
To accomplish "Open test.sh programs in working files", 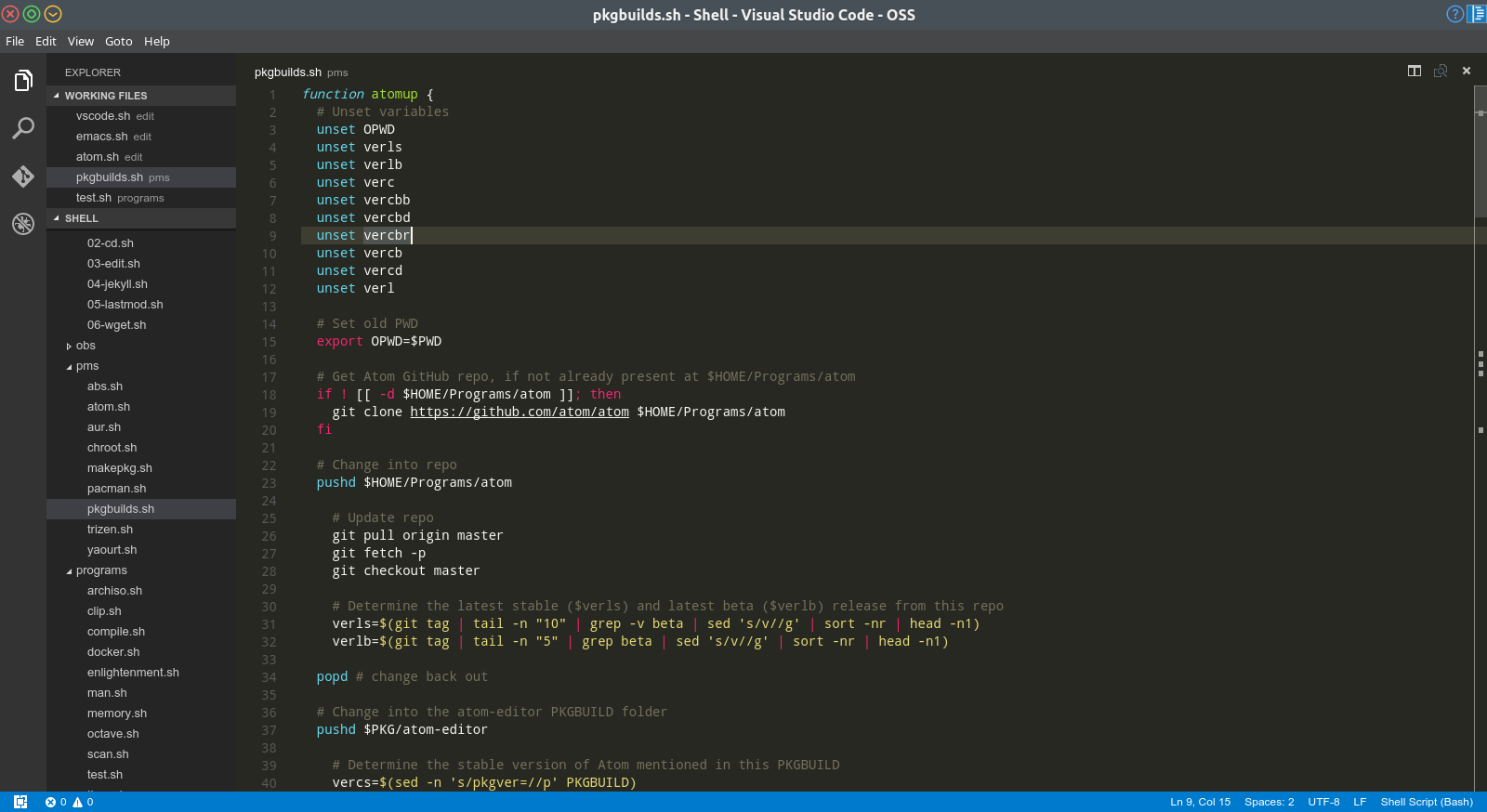I will (x=141, y=198).
